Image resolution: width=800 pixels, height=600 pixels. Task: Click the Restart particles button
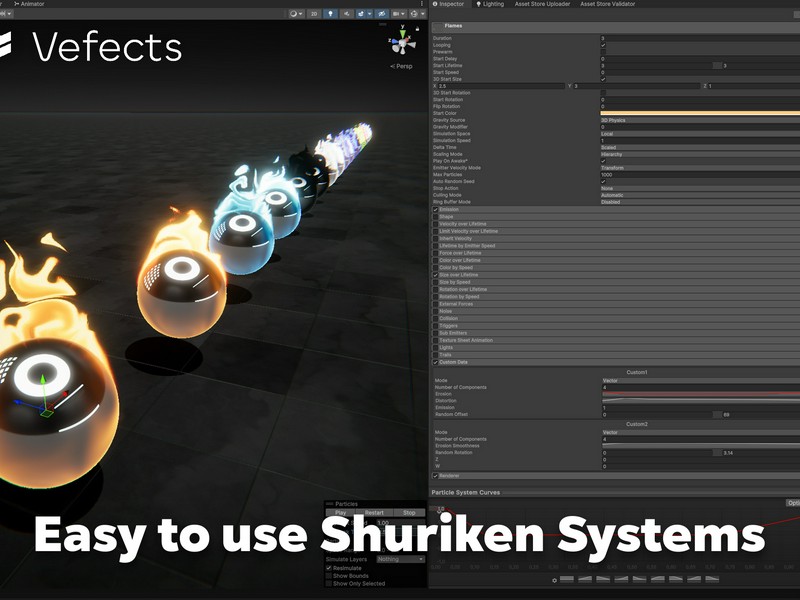pos(374,513)
